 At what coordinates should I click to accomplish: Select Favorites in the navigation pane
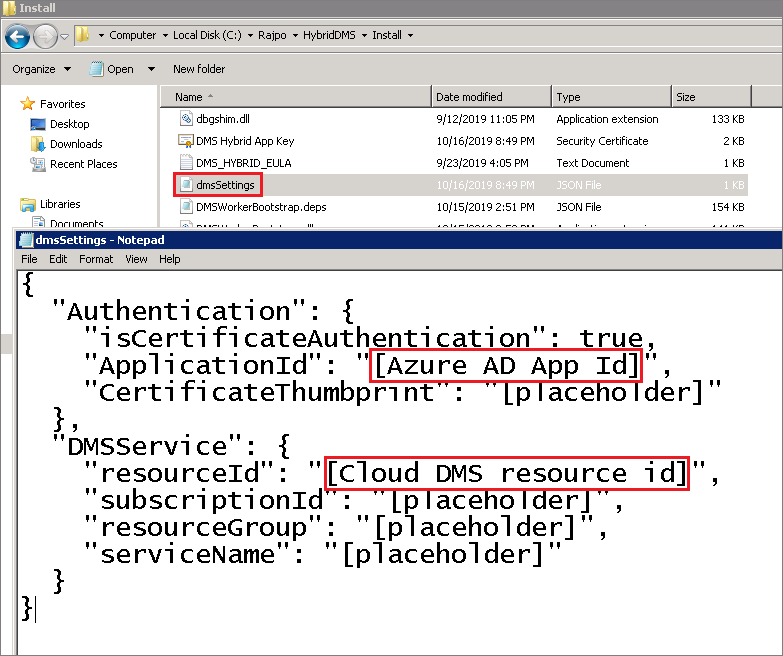(62, 104)
